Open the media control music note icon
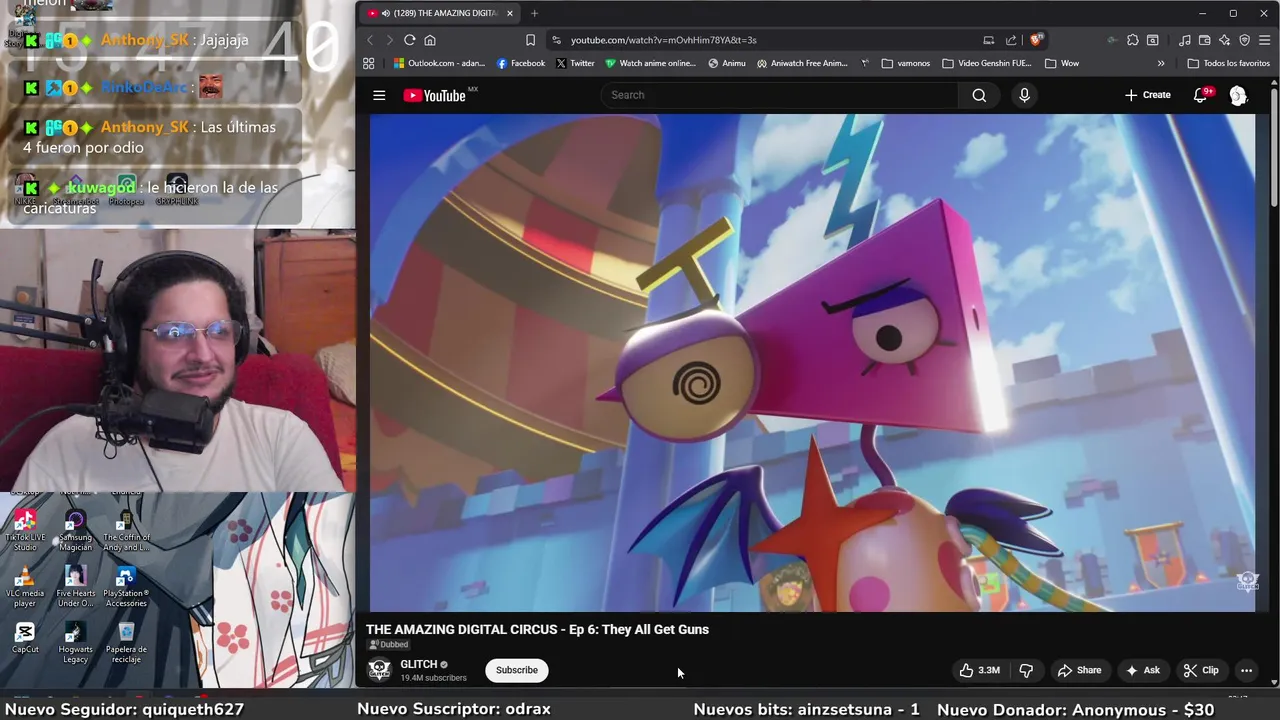Viewport: 1280px width, 720px height. click(x=1185, y=40)
